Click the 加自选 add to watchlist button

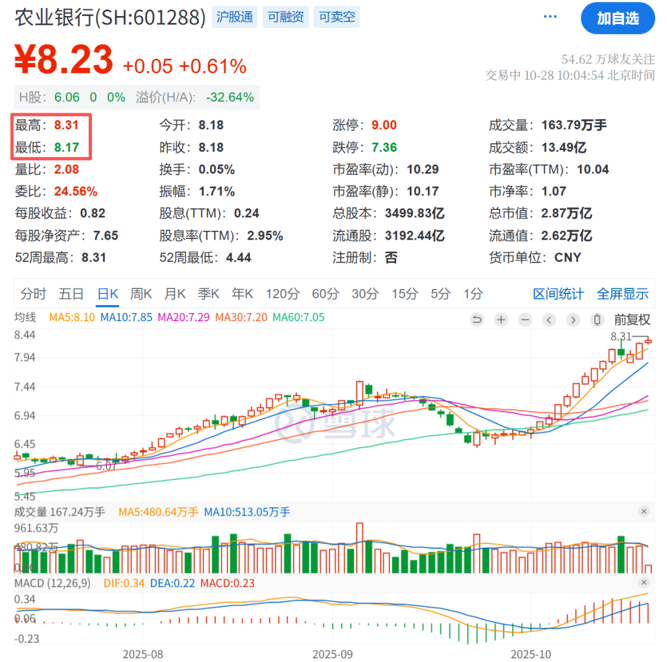click(617, 18)
